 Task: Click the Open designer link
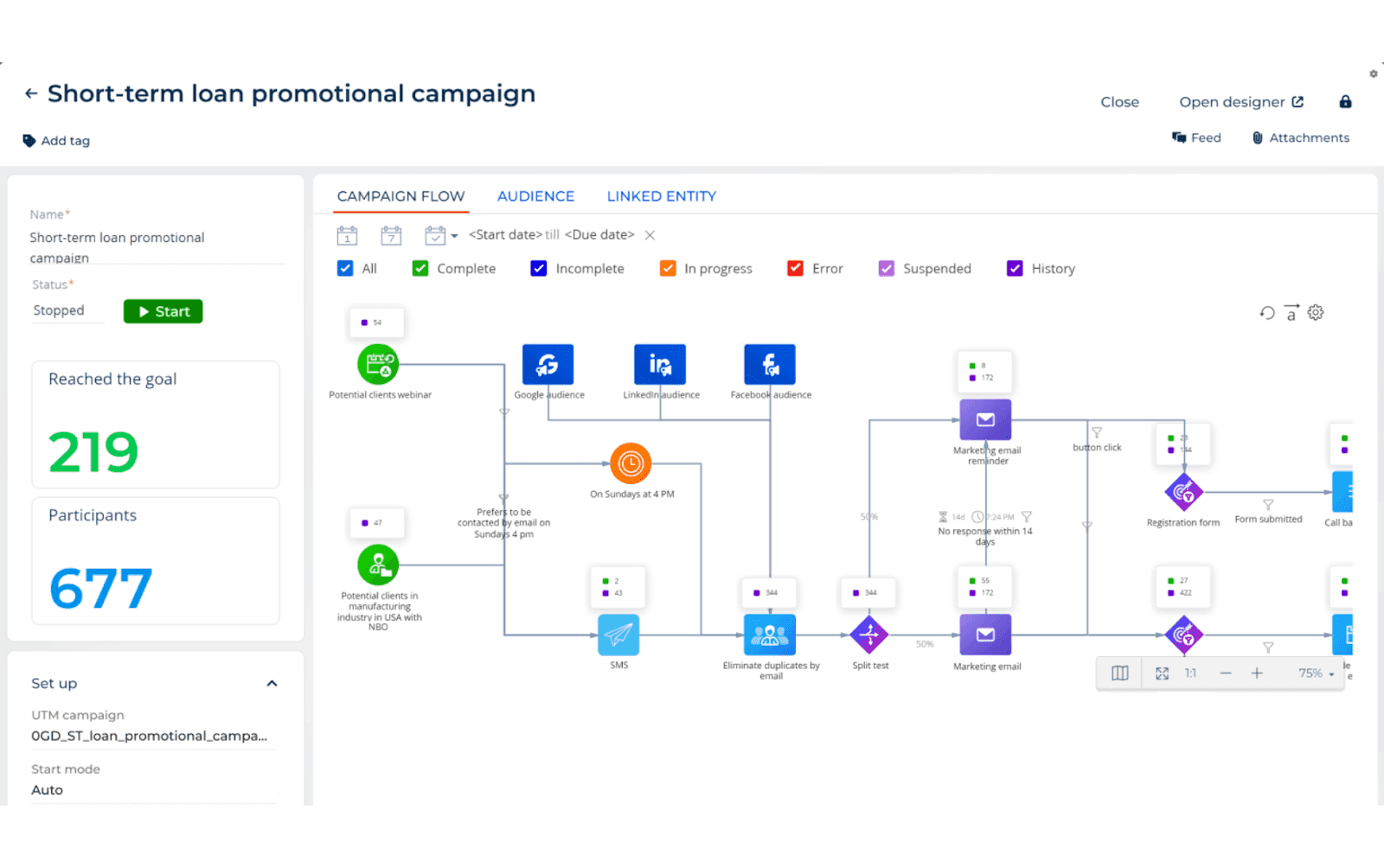coord(1233,101)
